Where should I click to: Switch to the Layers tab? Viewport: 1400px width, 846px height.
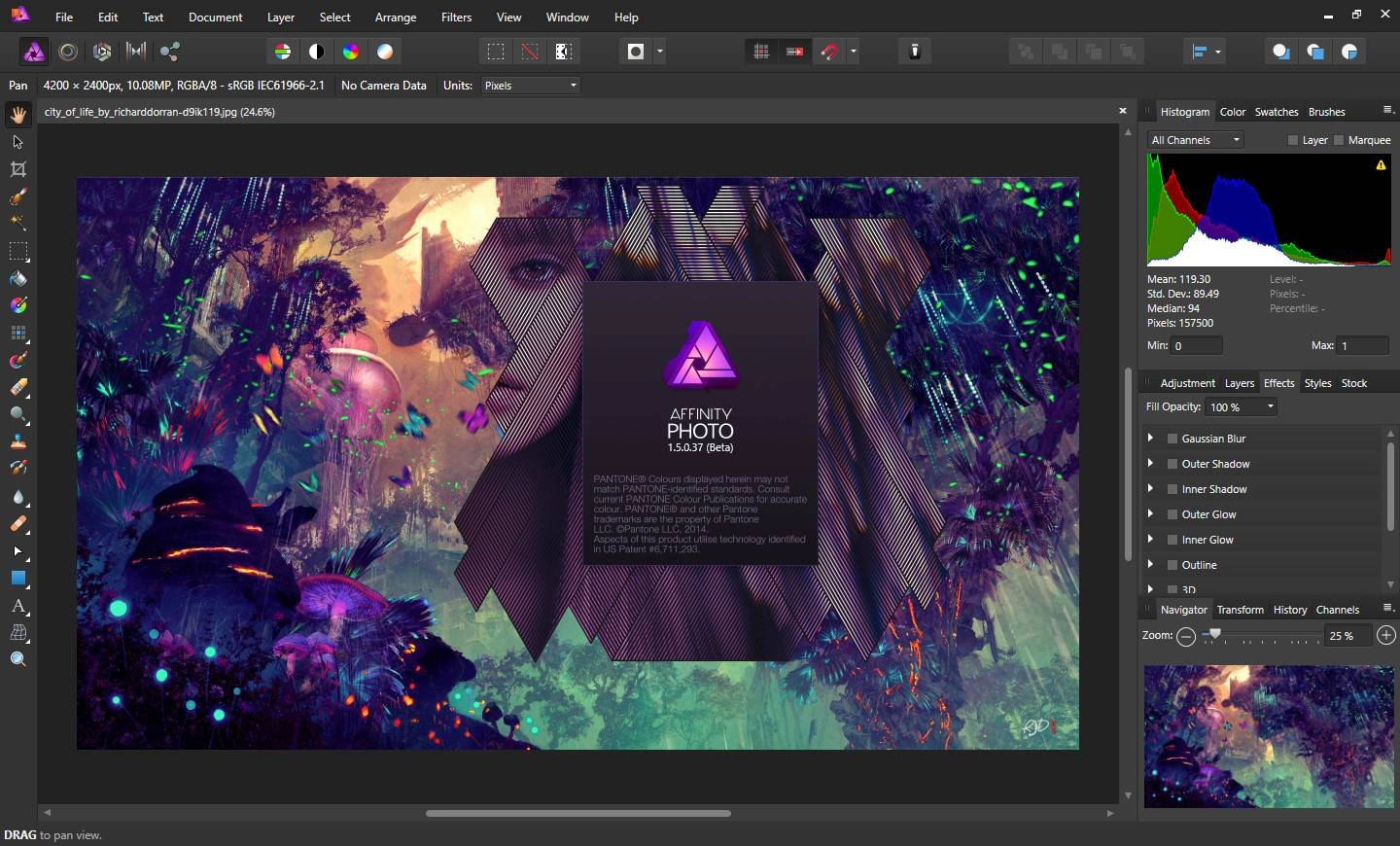click(1240, 383)
